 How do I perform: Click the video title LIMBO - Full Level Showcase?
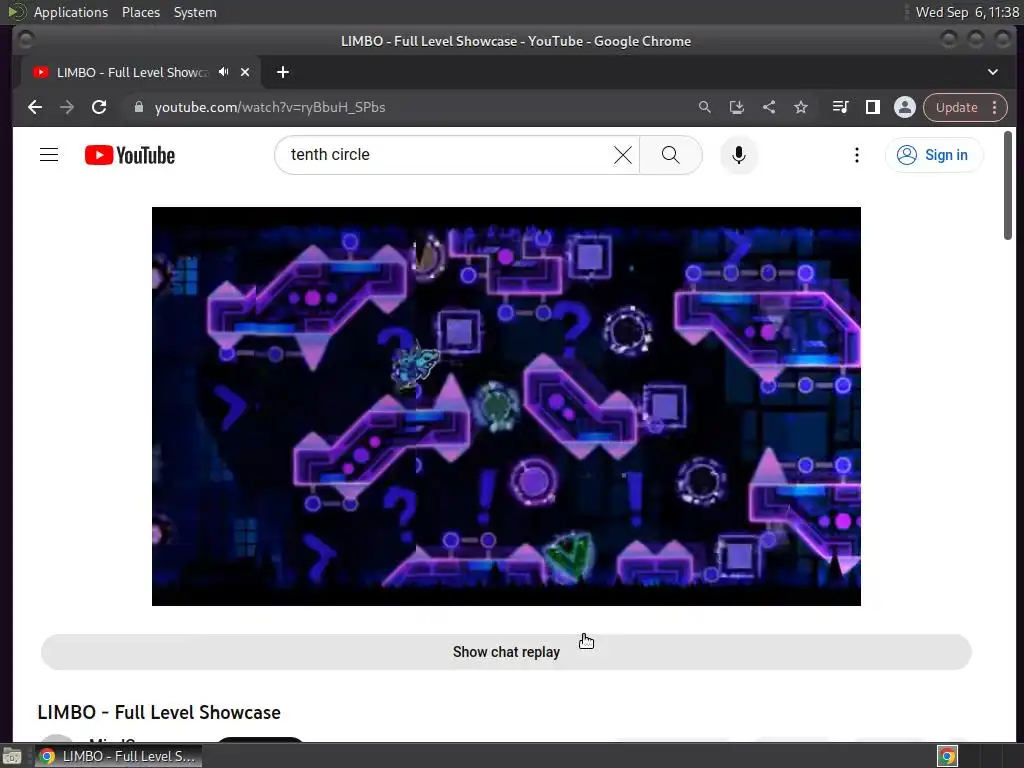tap(159, 712)
